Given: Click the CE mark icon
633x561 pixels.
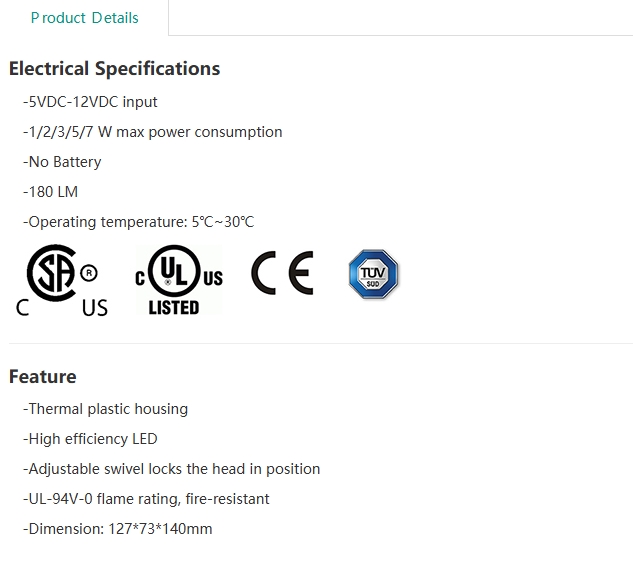Looking at the screenshot, I should point(282,273).
